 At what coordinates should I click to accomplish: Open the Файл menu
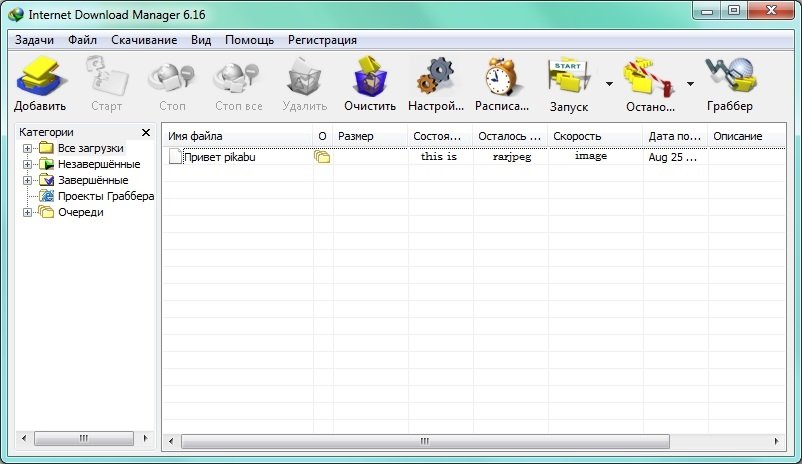click(x=82, y=40)
